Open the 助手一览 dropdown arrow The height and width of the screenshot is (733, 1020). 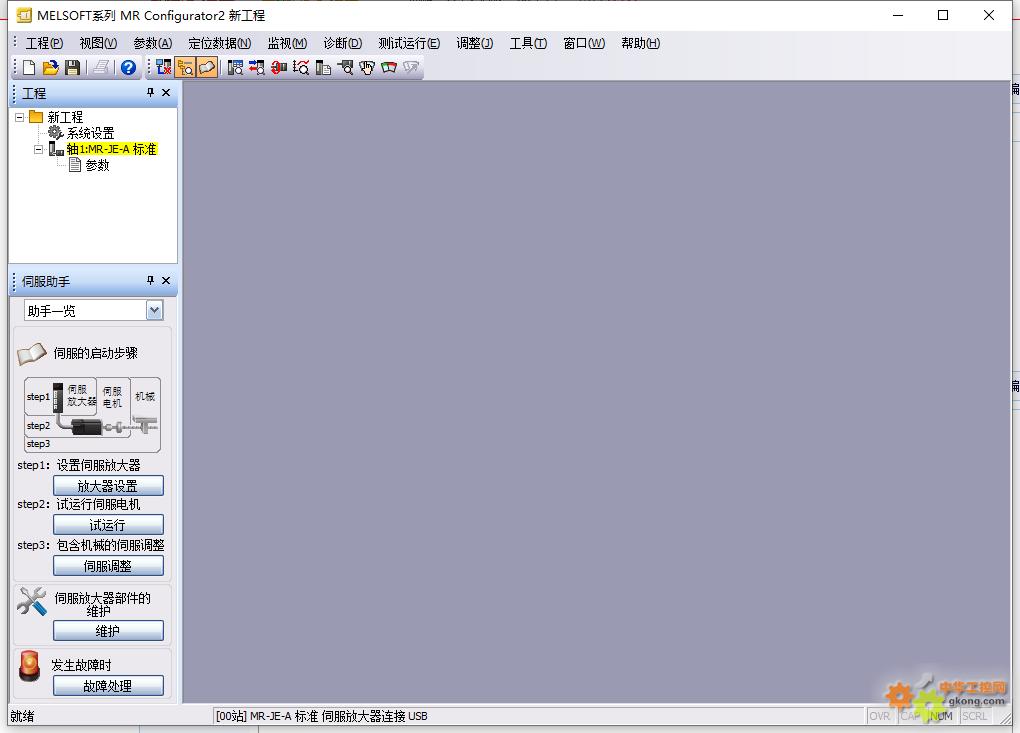click(x=154, y=310)
